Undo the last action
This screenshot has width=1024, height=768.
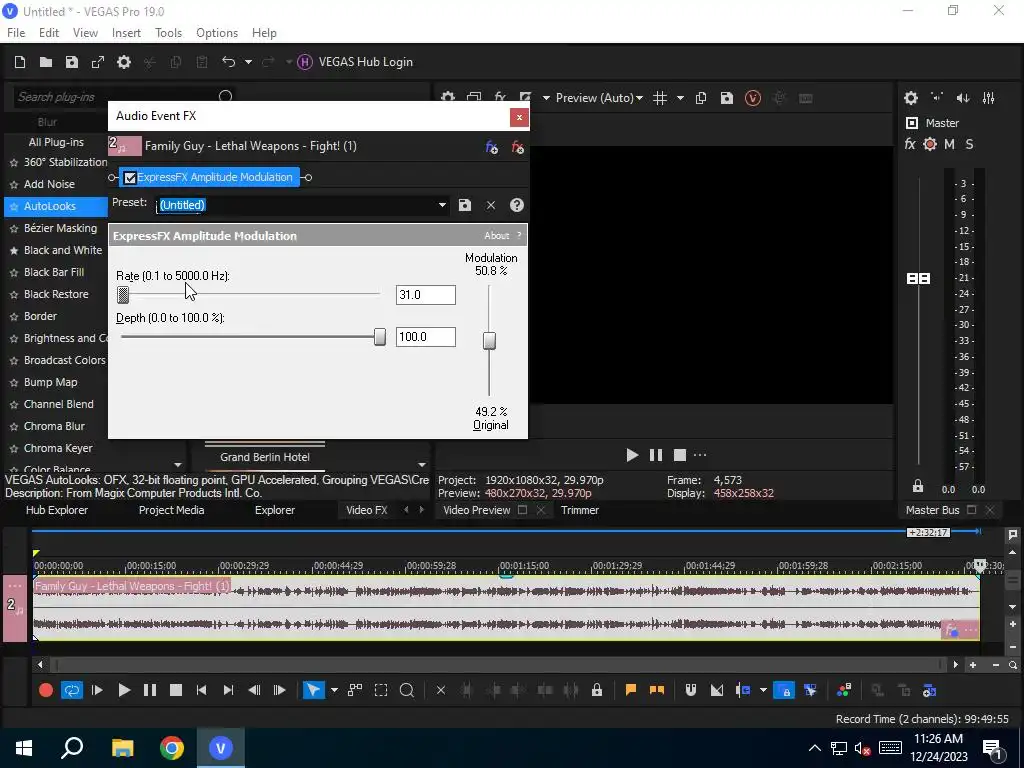(228, 62)
